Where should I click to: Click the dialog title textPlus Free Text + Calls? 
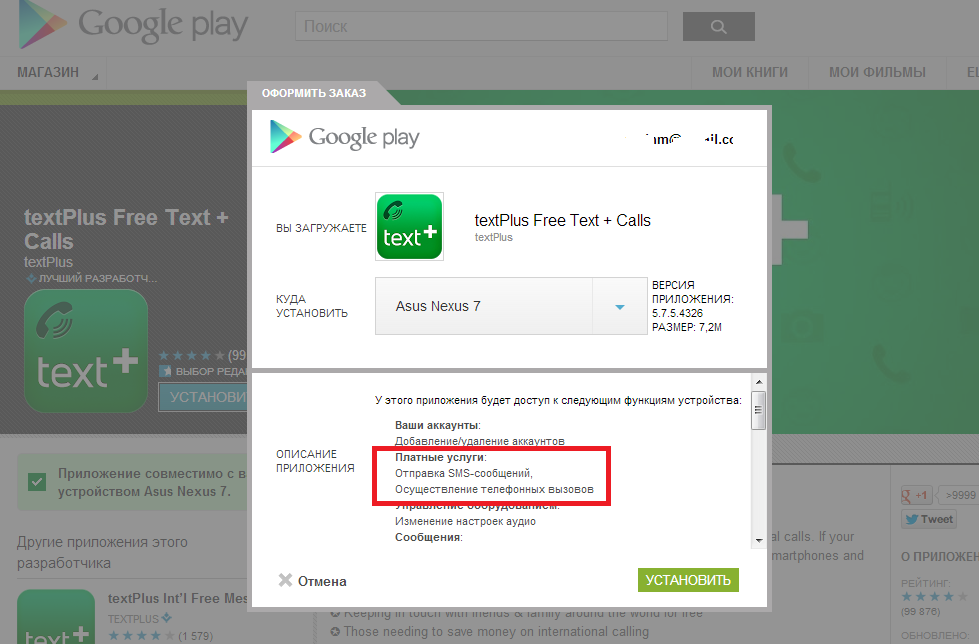[563, 220]
